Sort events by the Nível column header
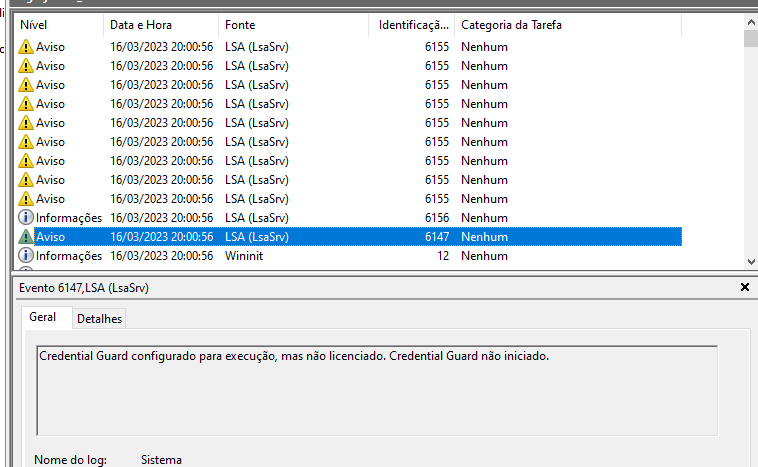The width and height of the screenshot is (758, 467). tap(58, 25)
